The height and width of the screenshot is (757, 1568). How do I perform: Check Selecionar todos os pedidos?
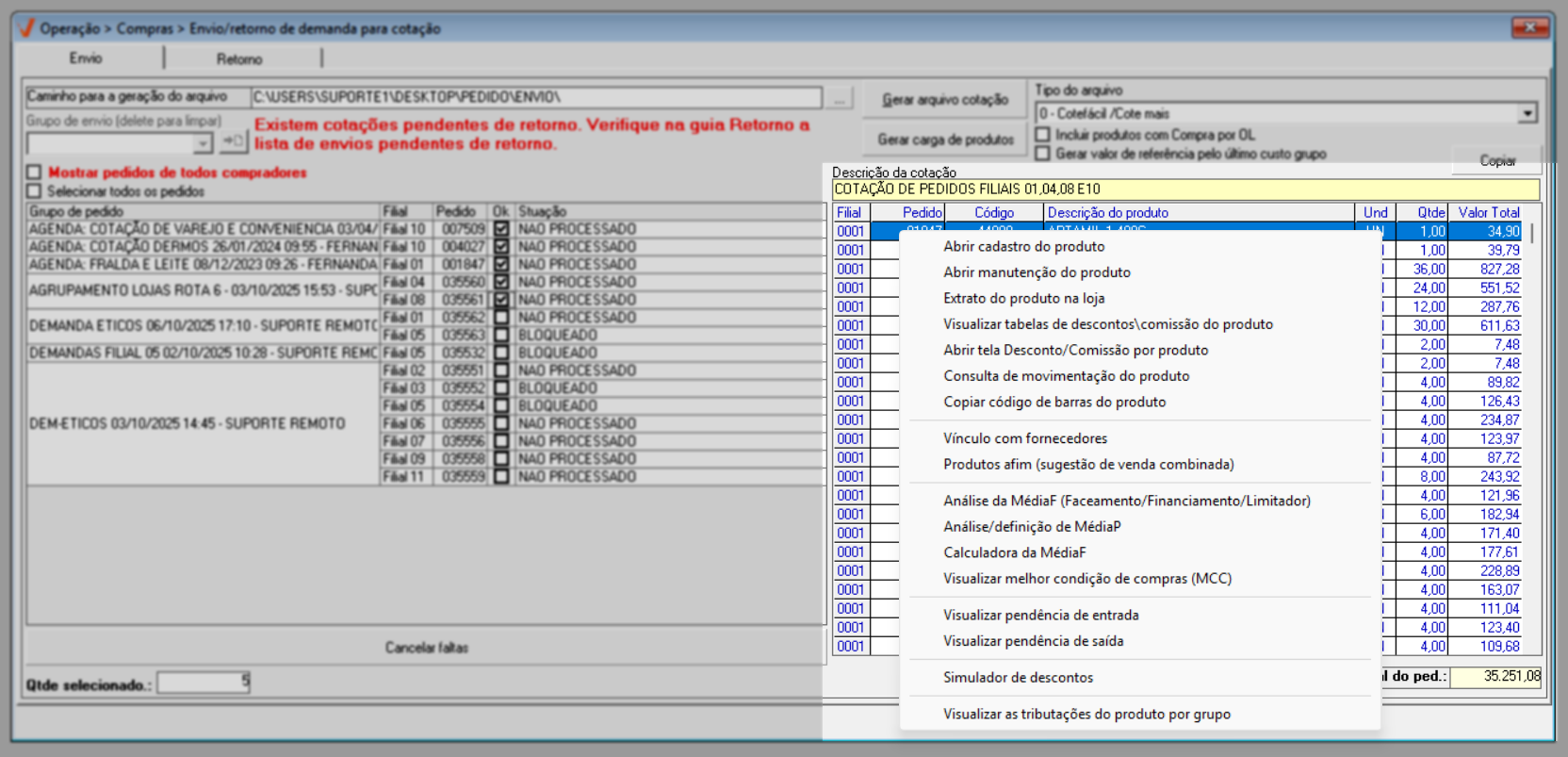[35, 191]
